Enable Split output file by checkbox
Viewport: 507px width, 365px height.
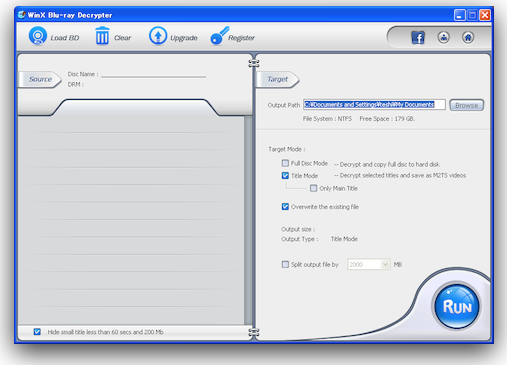[x=285, y=264]
